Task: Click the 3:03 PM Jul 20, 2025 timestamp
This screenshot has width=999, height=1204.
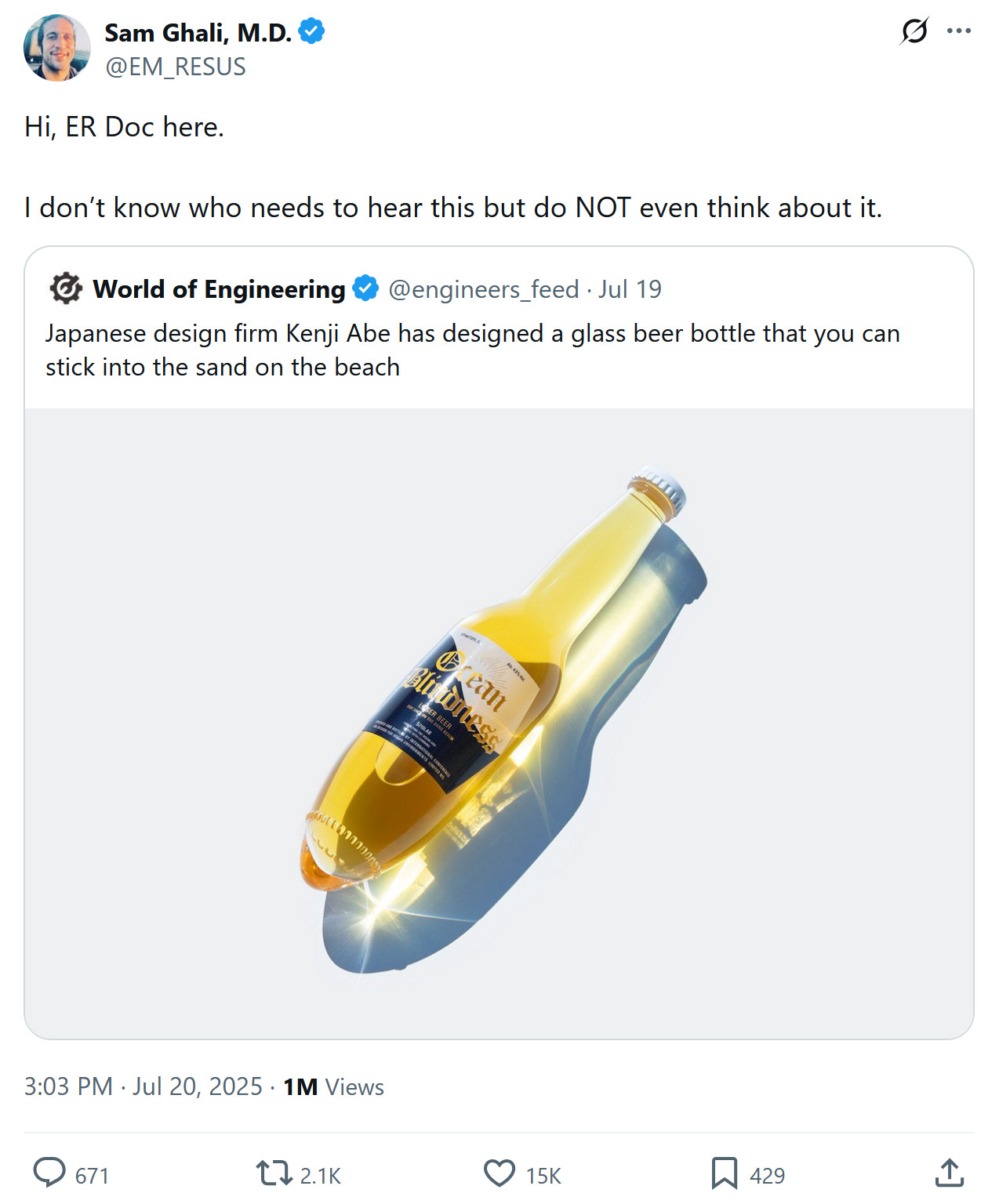Action: click(143, 1086)
